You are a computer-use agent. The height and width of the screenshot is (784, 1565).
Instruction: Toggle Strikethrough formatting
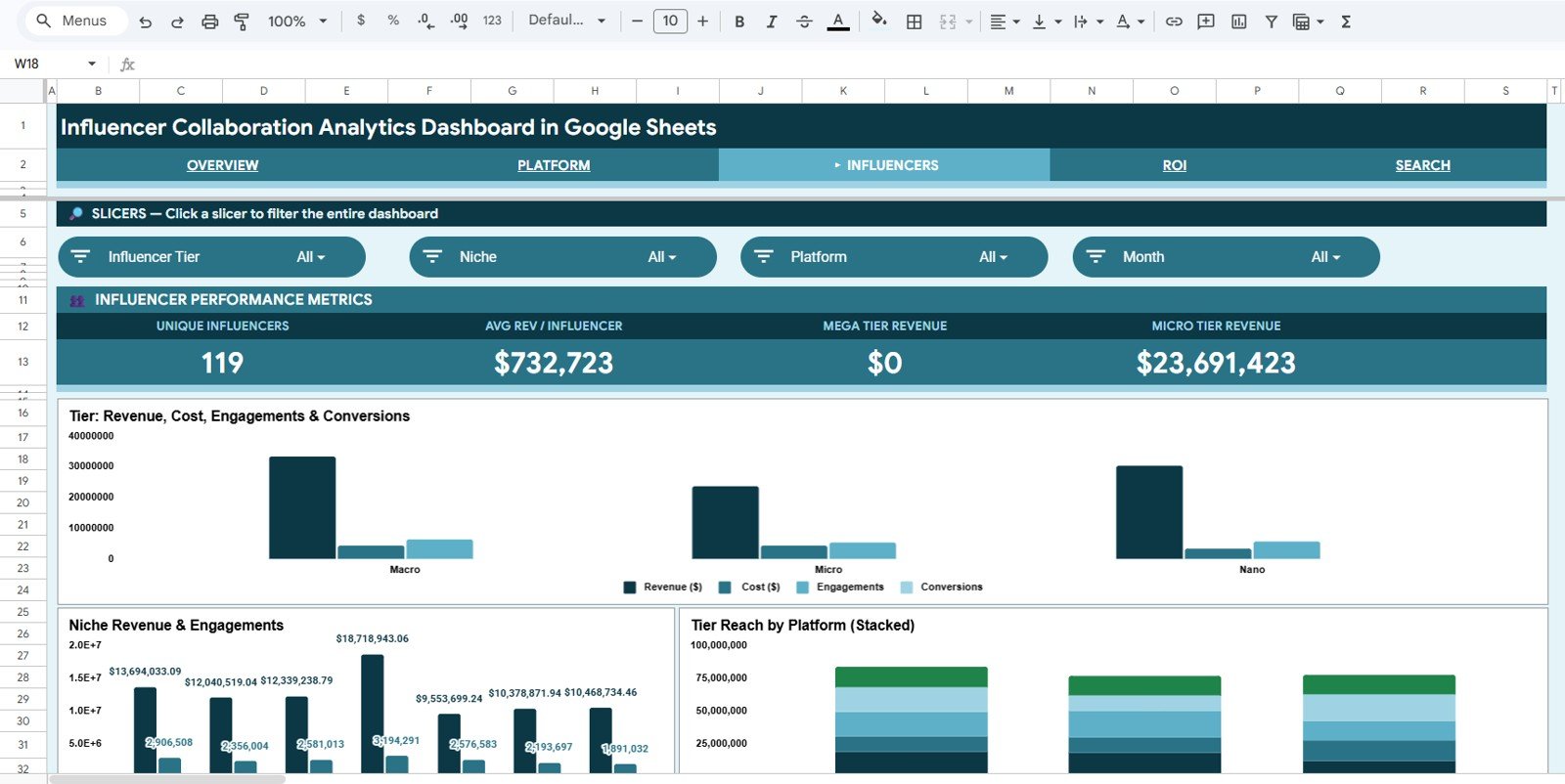[804, 22]
